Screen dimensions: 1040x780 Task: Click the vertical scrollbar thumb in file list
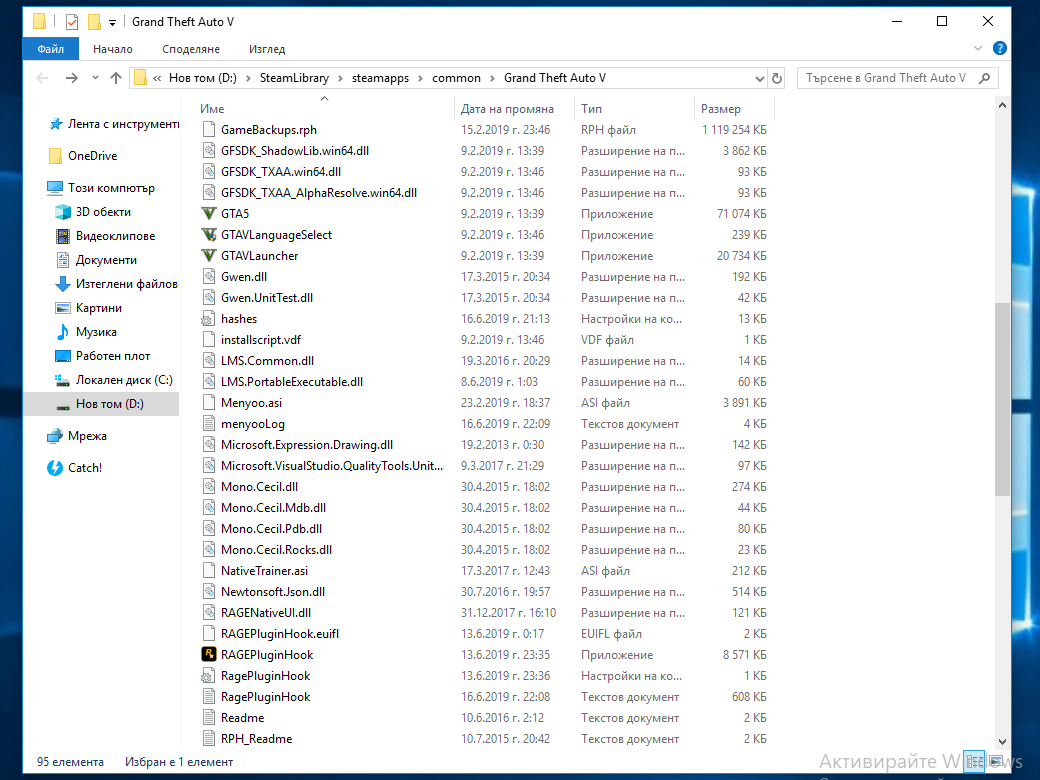pyautogui.click(x=1002, y=399)
